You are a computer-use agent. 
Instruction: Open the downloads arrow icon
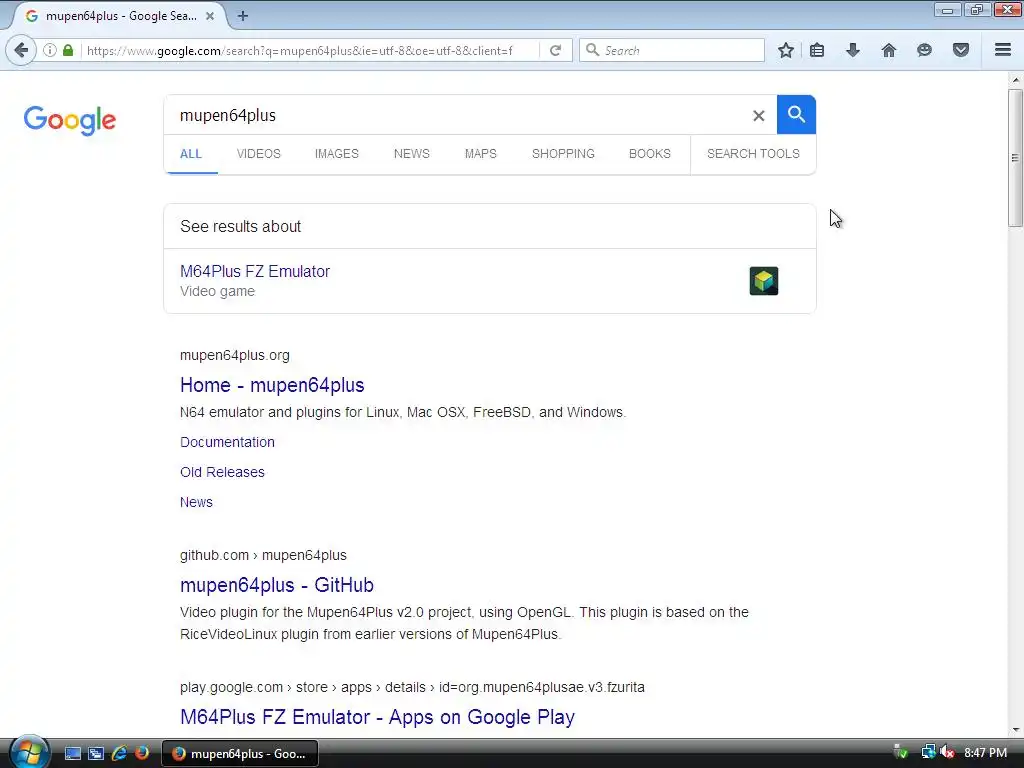[853, 50]
